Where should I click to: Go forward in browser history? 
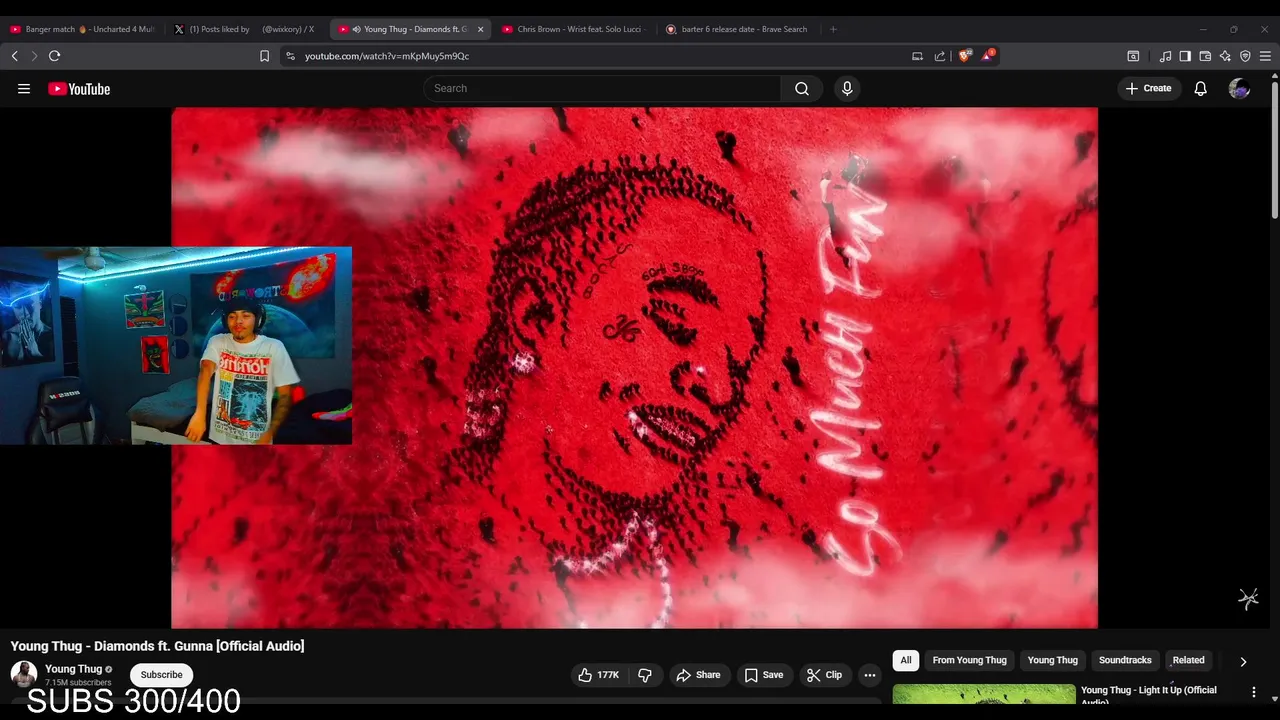33,56
